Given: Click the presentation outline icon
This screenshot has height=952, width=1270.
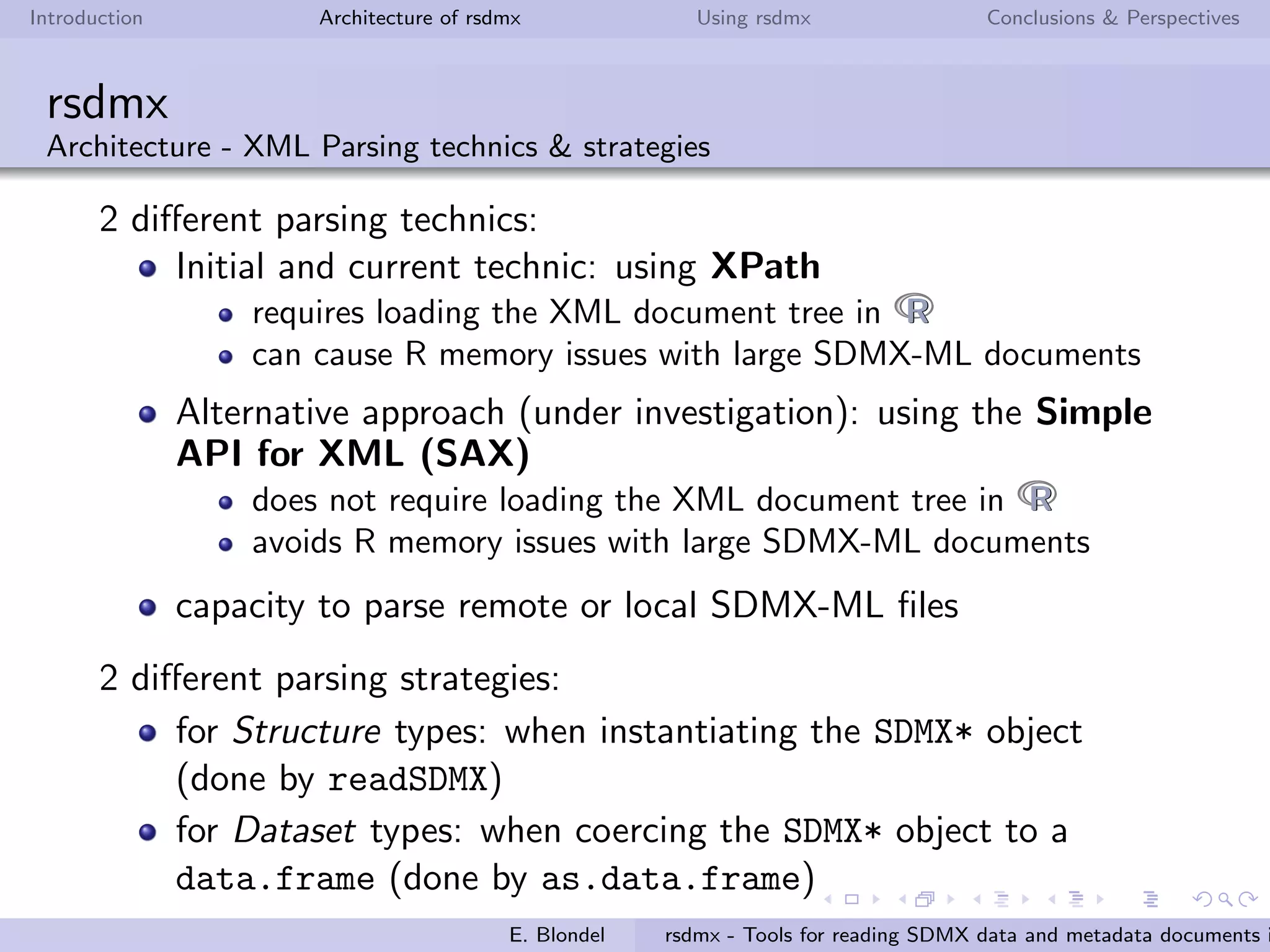Looking at the screenshot, I should [1151, 899].
